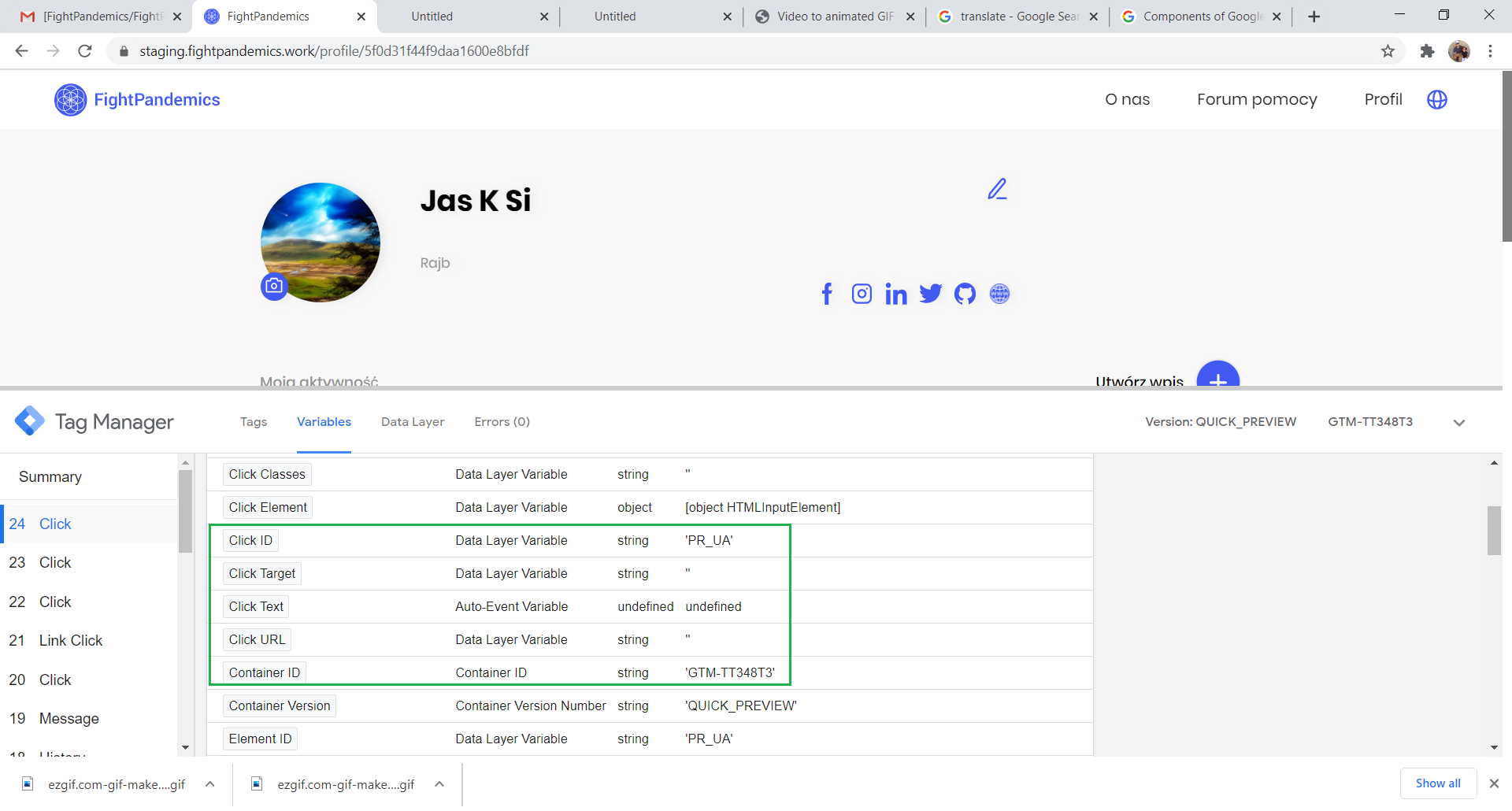Open the language globe icon in header

coord(1437,99)
